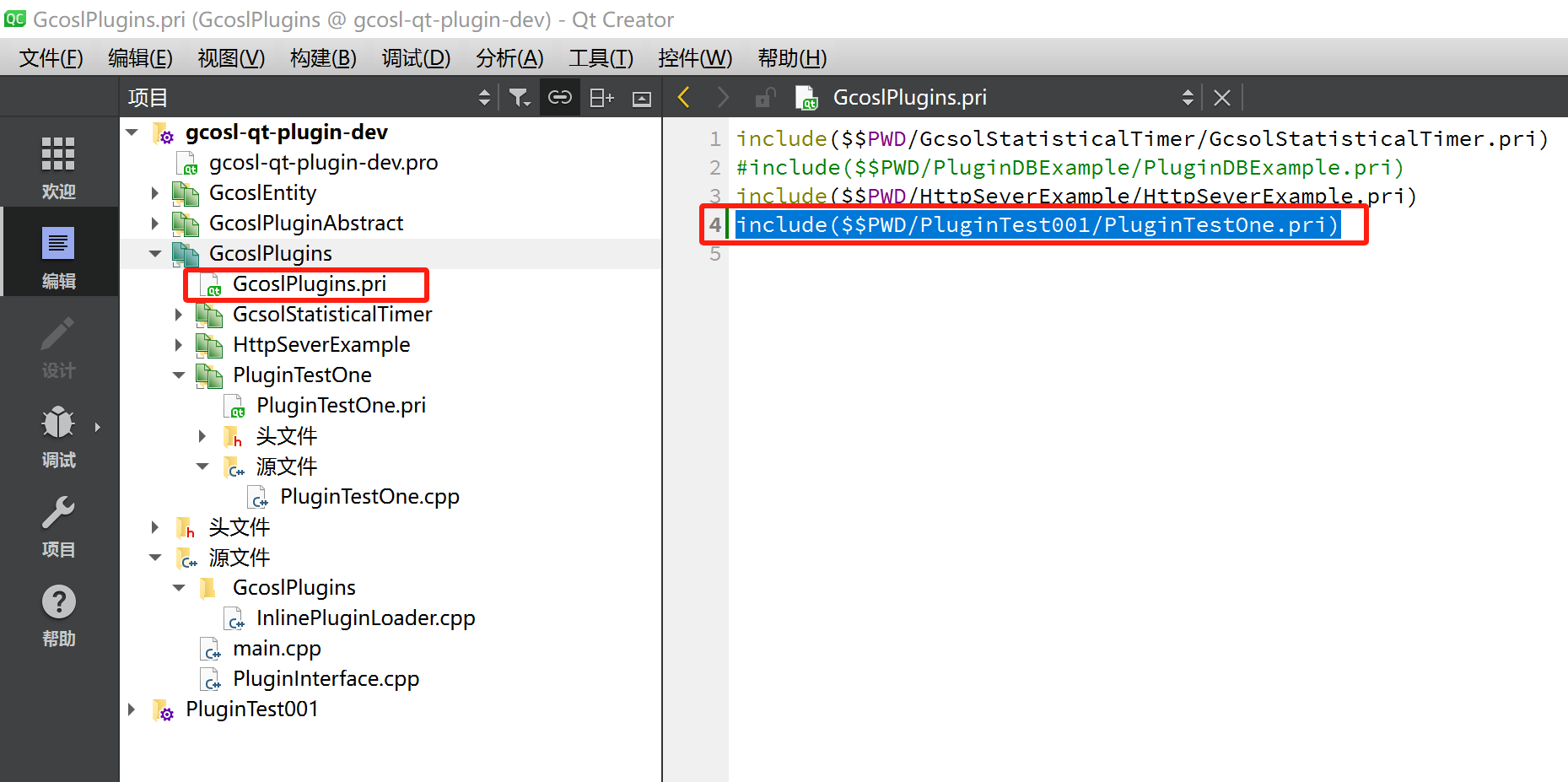Image resolution: width=1568 pixels, height=782 pixels.
Task: Click the PluginTest001 project folder icon
Action: point(164,710)
